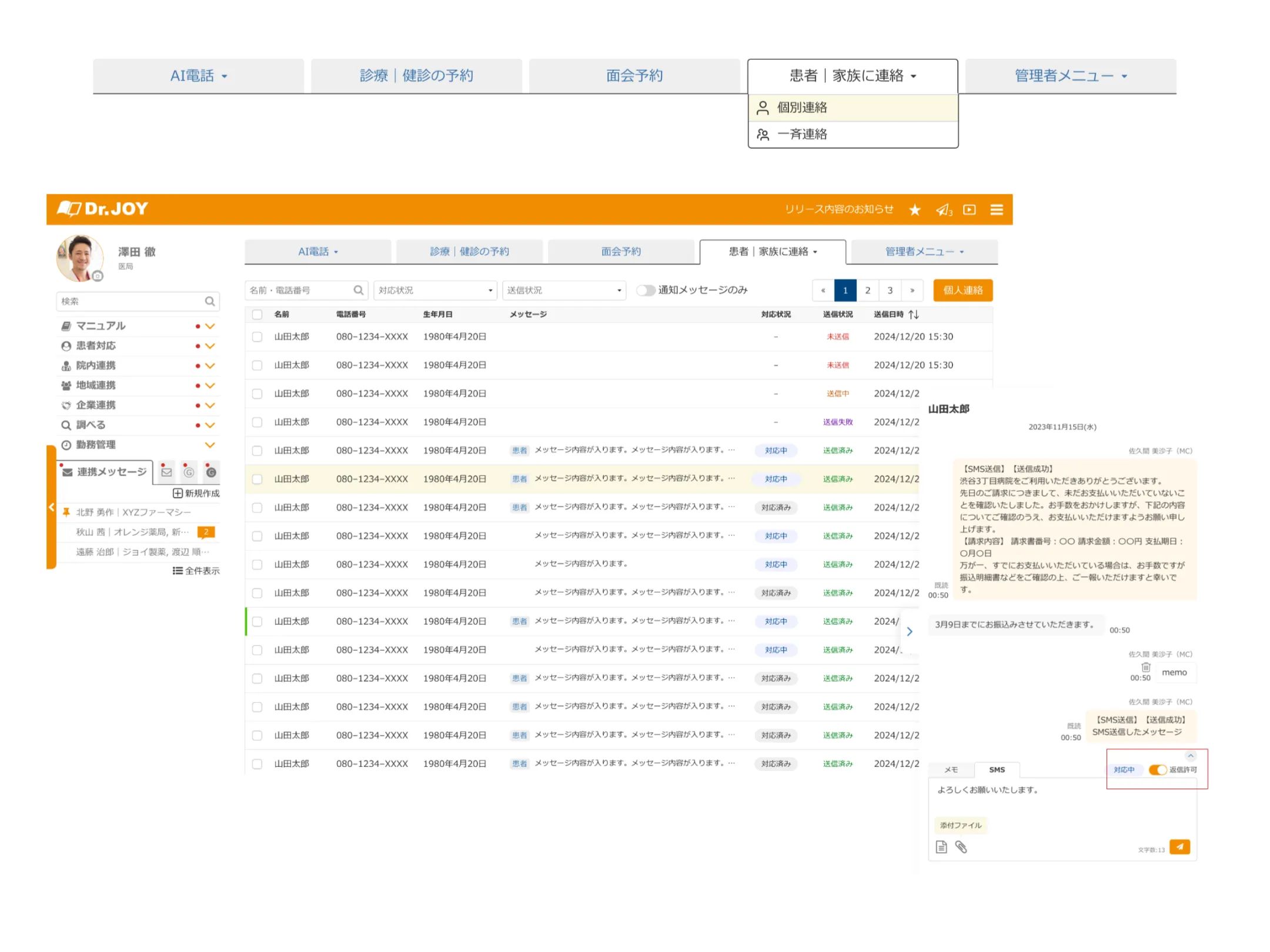Switch to the メモ tab
1270x952 pixels.
(x=951, y=770)
